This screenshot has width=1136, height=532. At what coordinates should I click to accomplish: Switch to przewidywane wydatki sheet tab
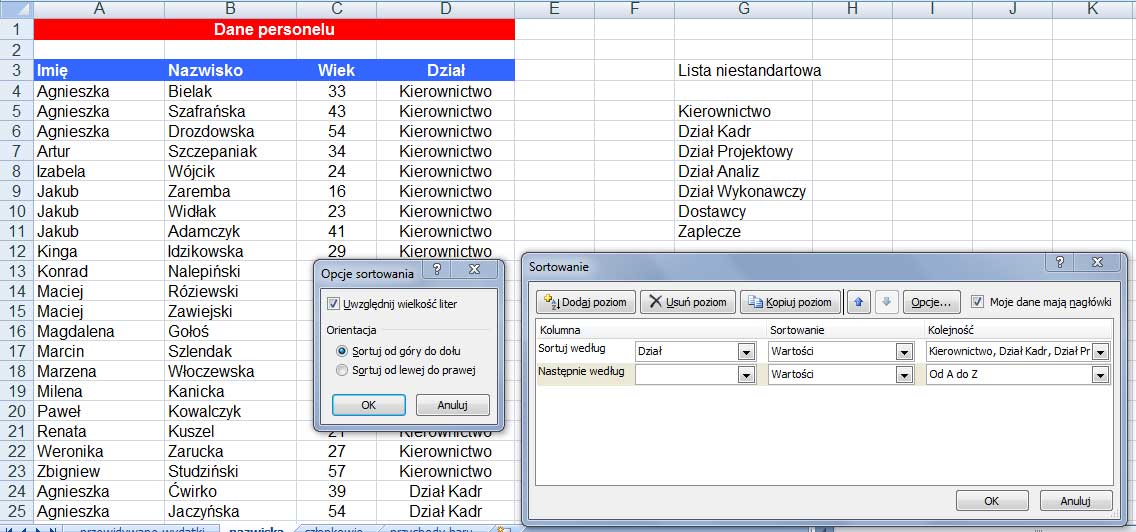[x=141, y=528]
